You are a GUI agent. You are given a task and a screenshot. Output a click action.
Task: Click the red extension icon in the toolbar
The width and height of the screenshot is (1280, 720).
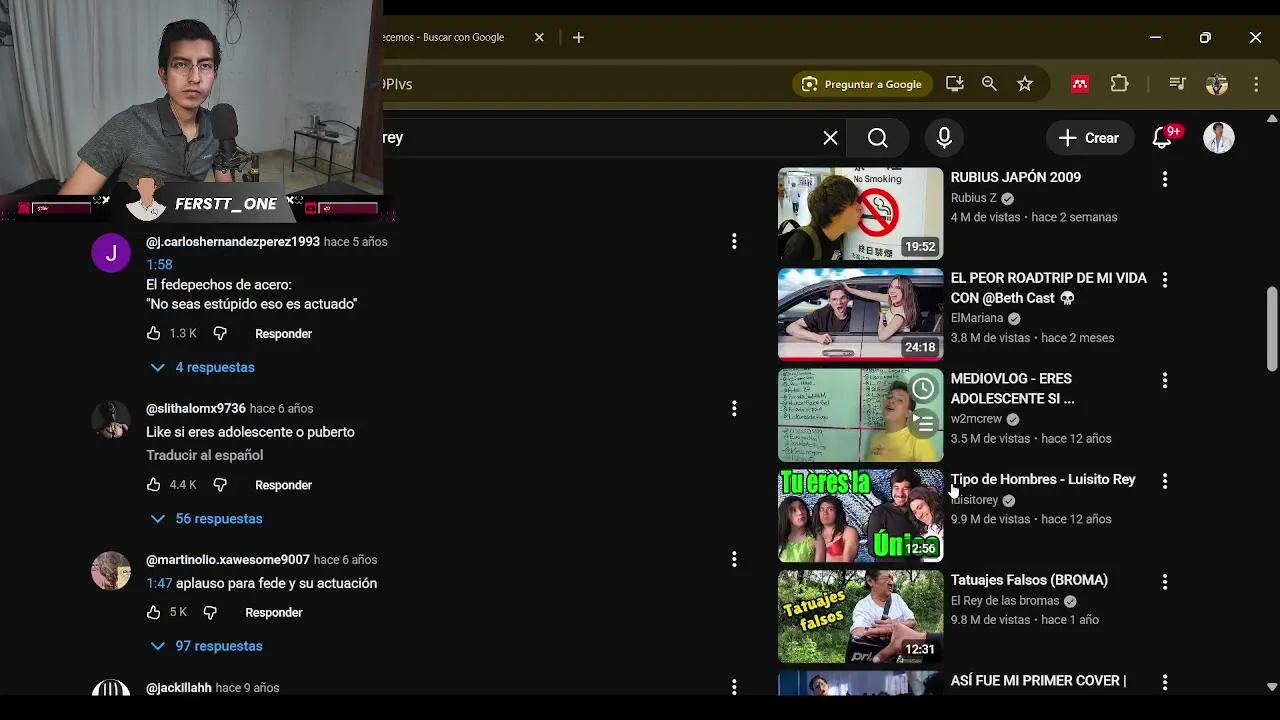click(1080, 84)
